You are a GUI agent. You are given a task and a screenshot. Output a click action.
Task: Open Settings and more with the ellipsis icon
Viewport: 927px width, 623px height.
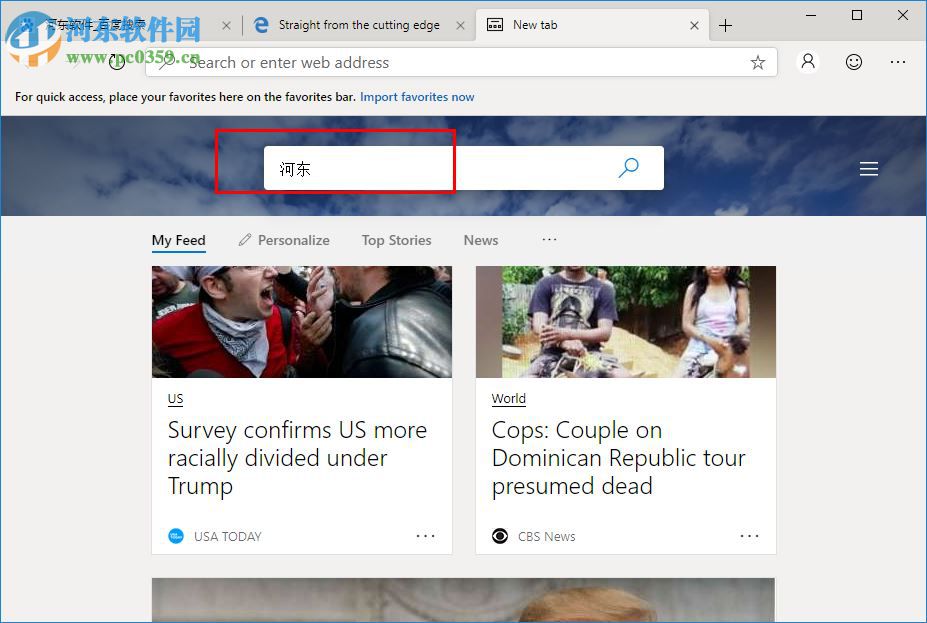tap(898, 62)
